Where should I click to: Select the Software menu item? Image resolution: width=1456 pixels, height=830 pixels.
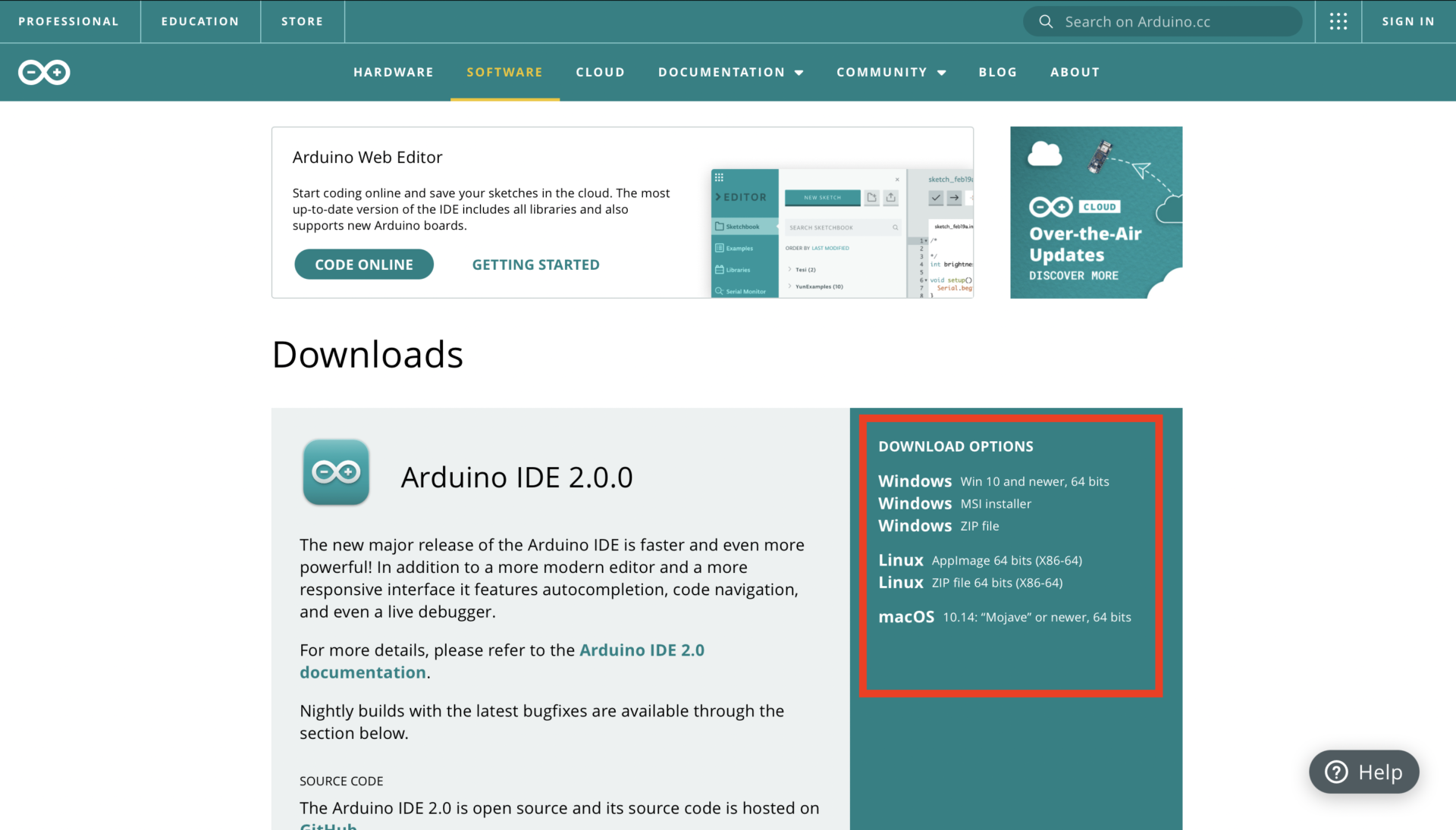click(505, 72)
